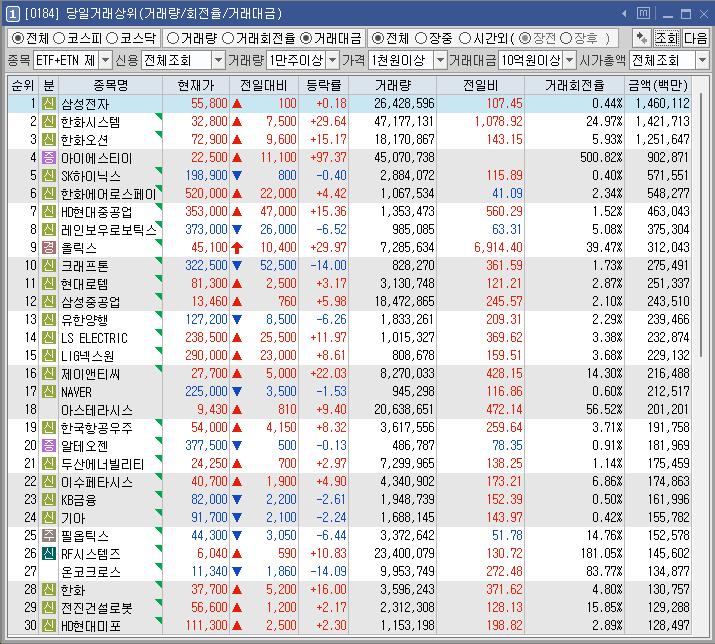715x644 pixels.
Task: Sort by the 금액(백만) column header
Action: 658,85
